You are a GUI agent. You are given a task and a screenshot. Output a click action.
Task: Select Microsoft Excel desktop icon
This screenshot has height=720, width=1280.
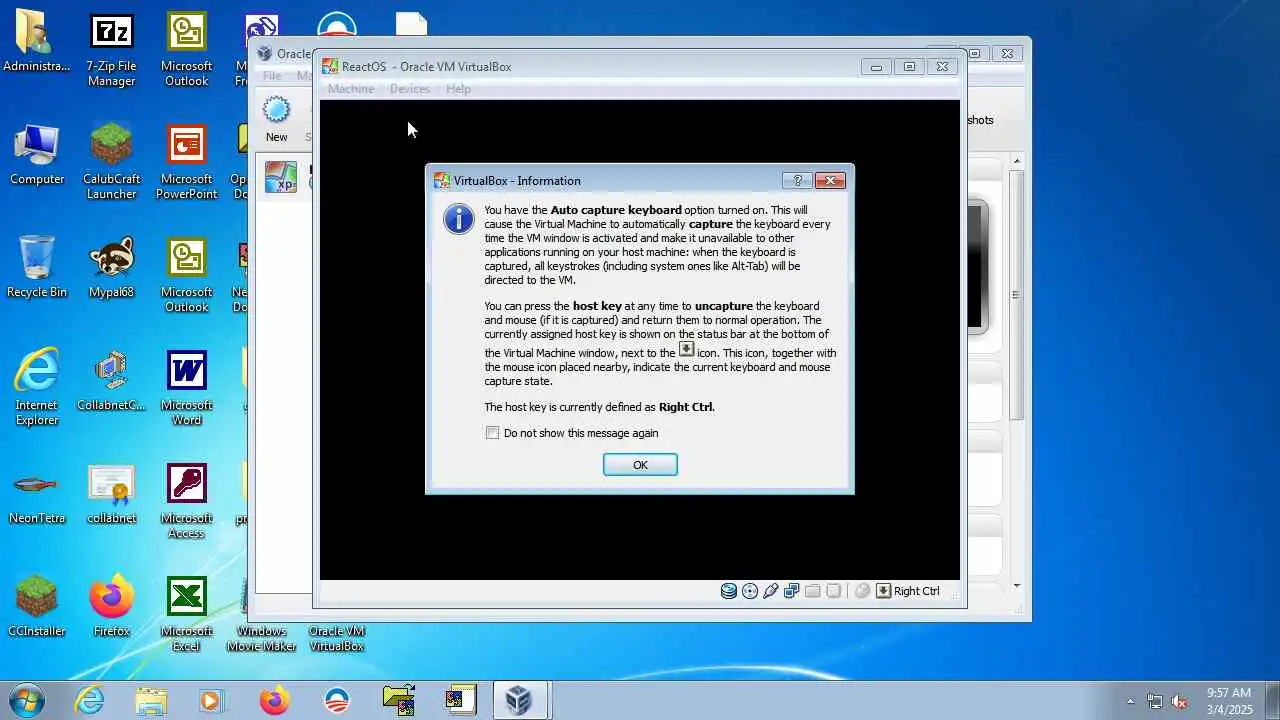[186, 614]
